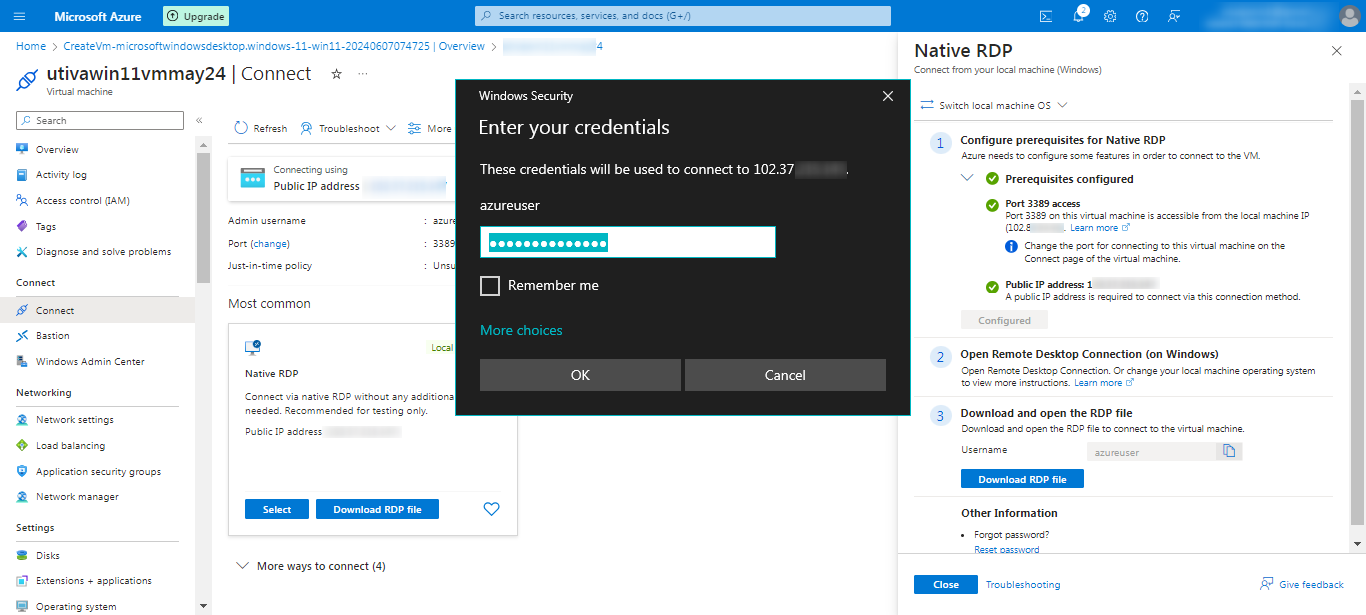This screenshot has height=615, width=1366.
Task: Open the Troubleshoot dropdown
Action: 348,128
